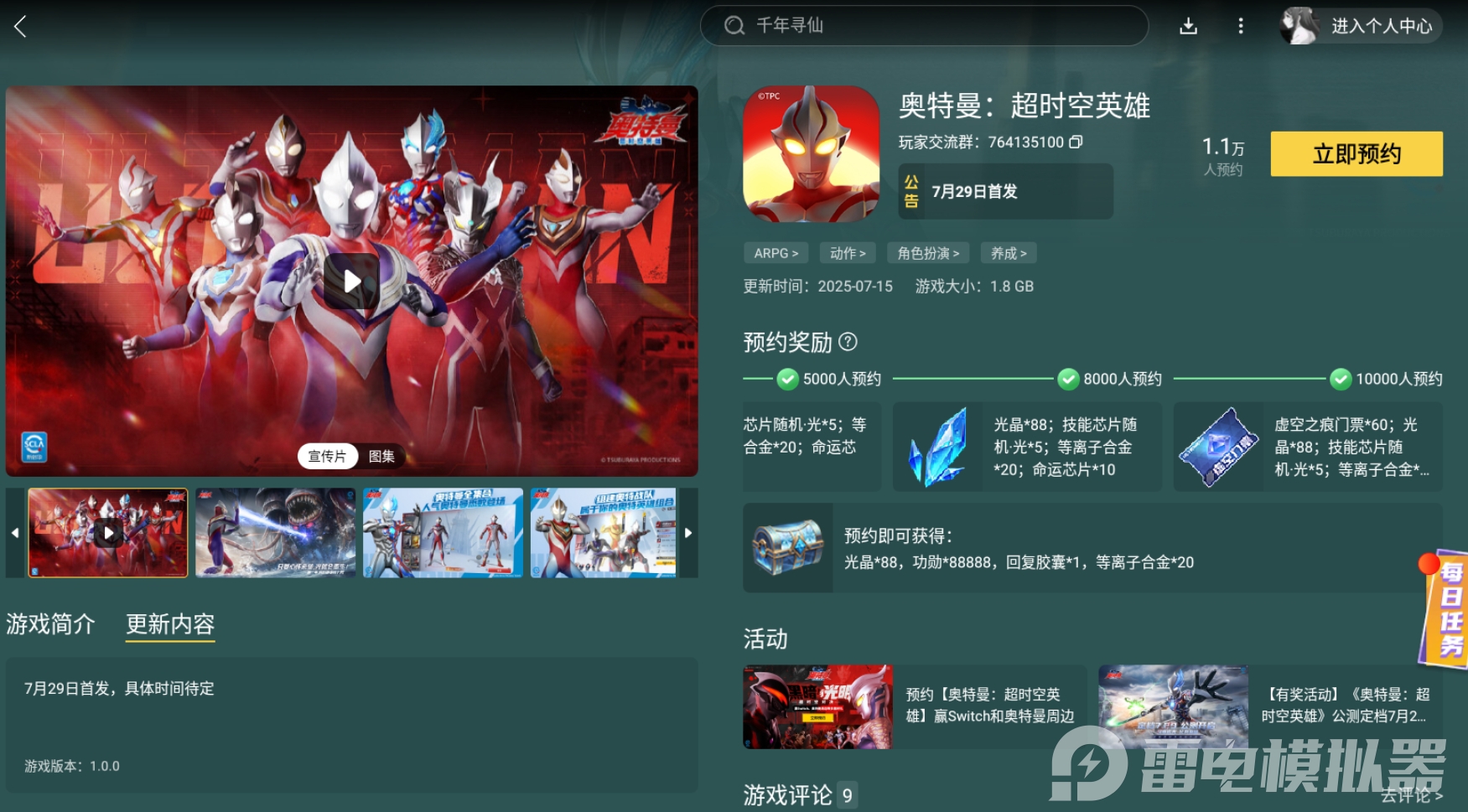This screenshot has height=812, width=1468.
Task: Open the 更新内容 tab
Action: [x=170, y=624]
